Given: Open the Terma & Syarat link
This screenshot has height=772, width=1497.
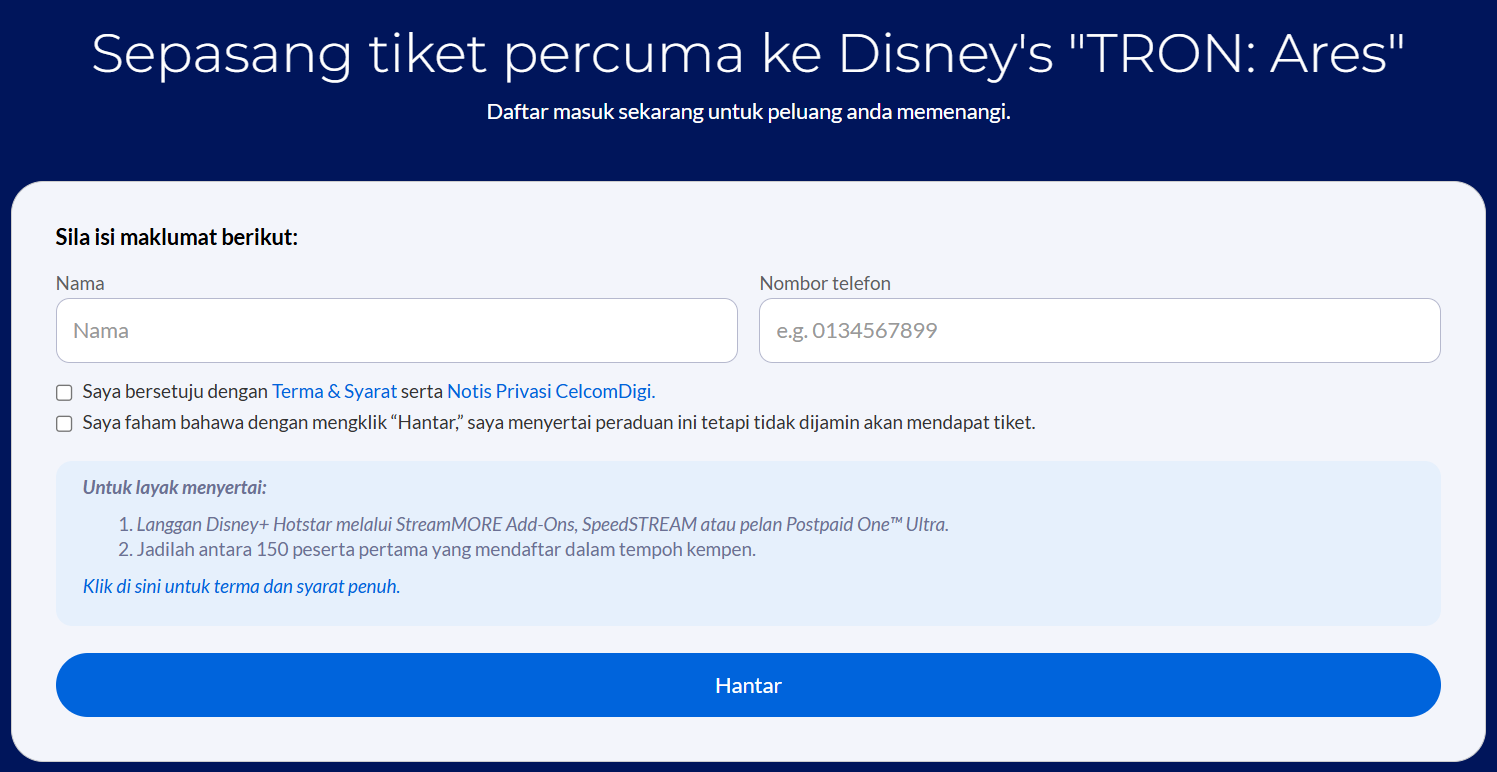Looking at the screenshot, I should coord(334,391).
